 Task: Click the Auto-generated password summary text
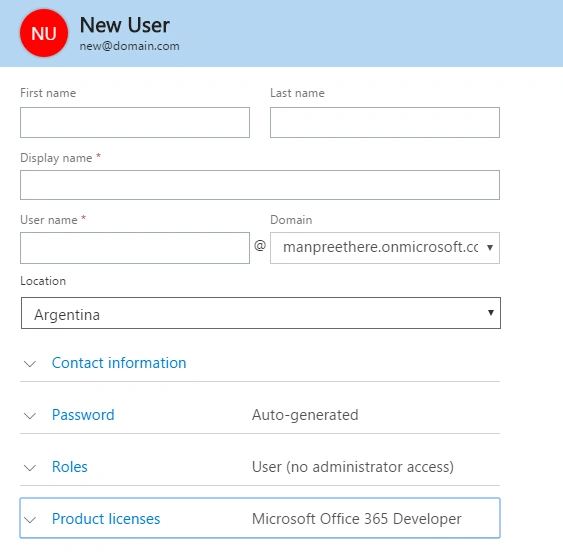click(x=305, y=415)
